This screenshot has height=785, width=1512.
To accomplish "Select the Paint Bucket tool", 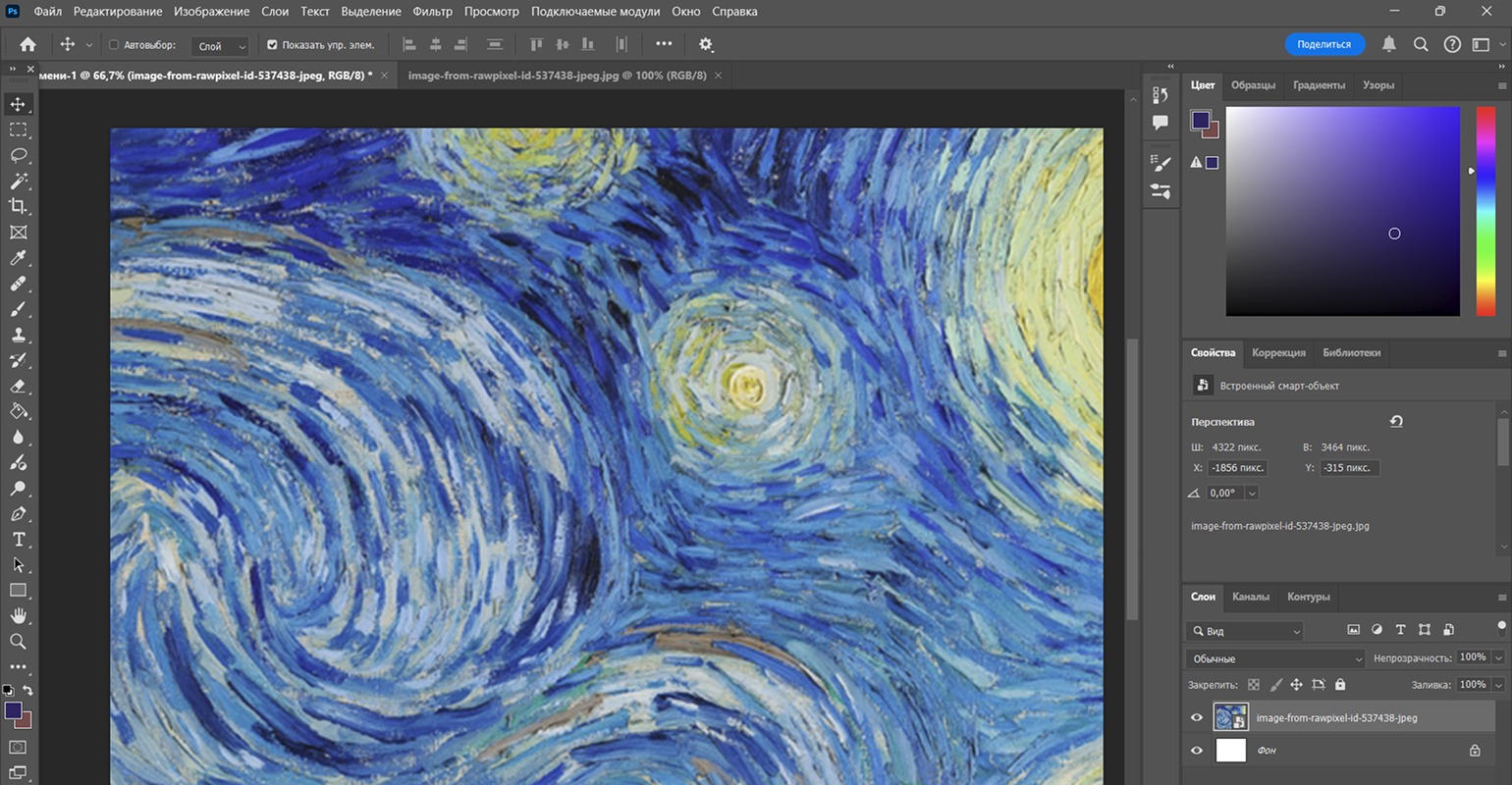I will pyautogui.click(x=18, y=411).
